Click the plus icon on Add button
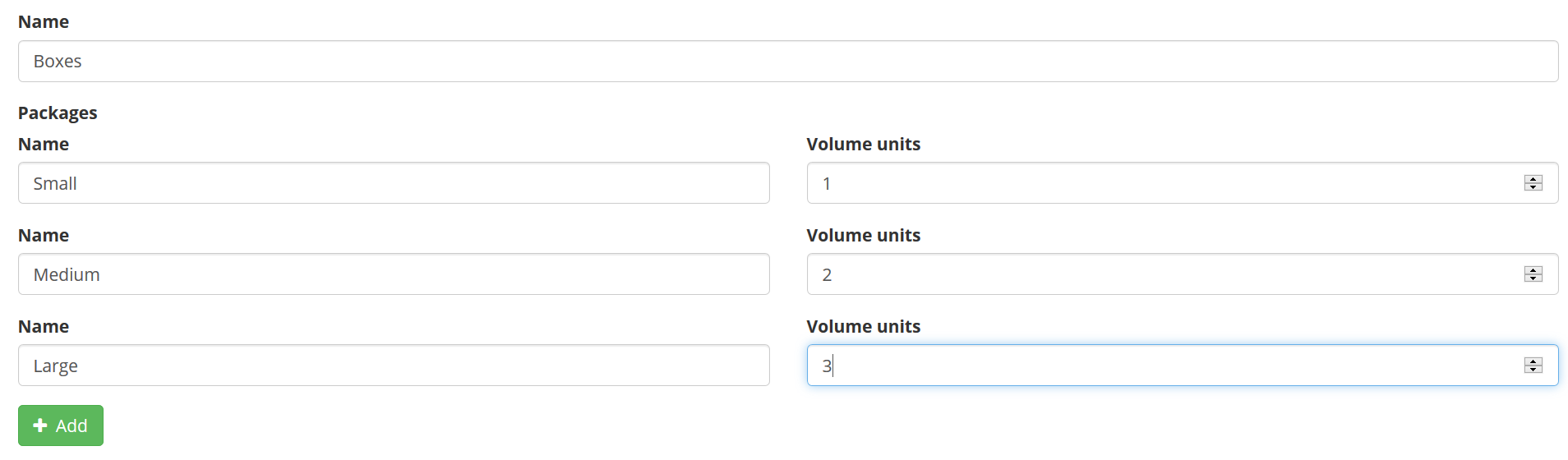 40,425
